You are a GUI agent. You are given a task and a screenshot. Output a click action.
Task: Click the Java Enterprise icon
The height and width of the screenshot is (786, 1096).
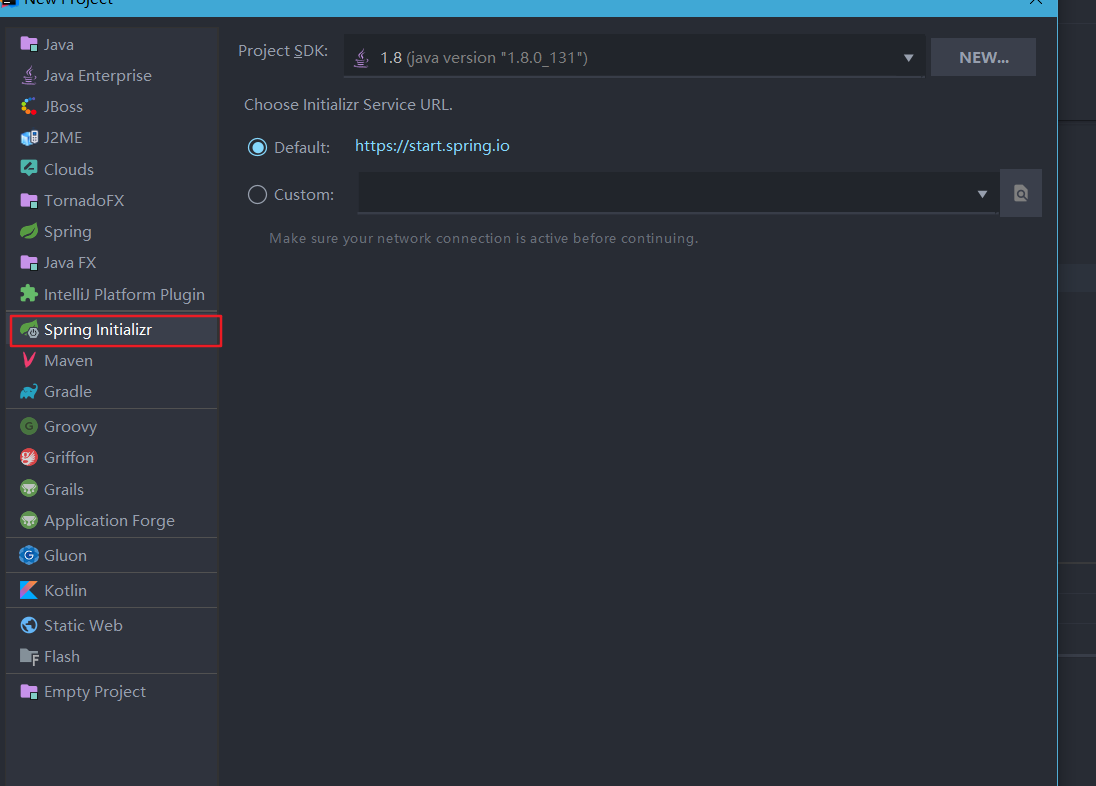coord(29,75)
